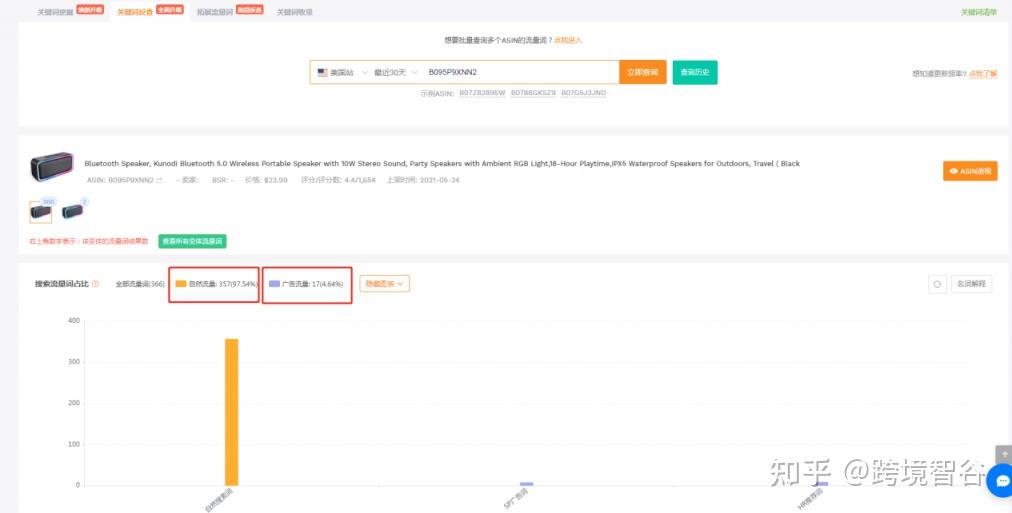Click the round refresh icon beside 名词解释
The image size is (1012, 513).
click(x=937, y=284)
